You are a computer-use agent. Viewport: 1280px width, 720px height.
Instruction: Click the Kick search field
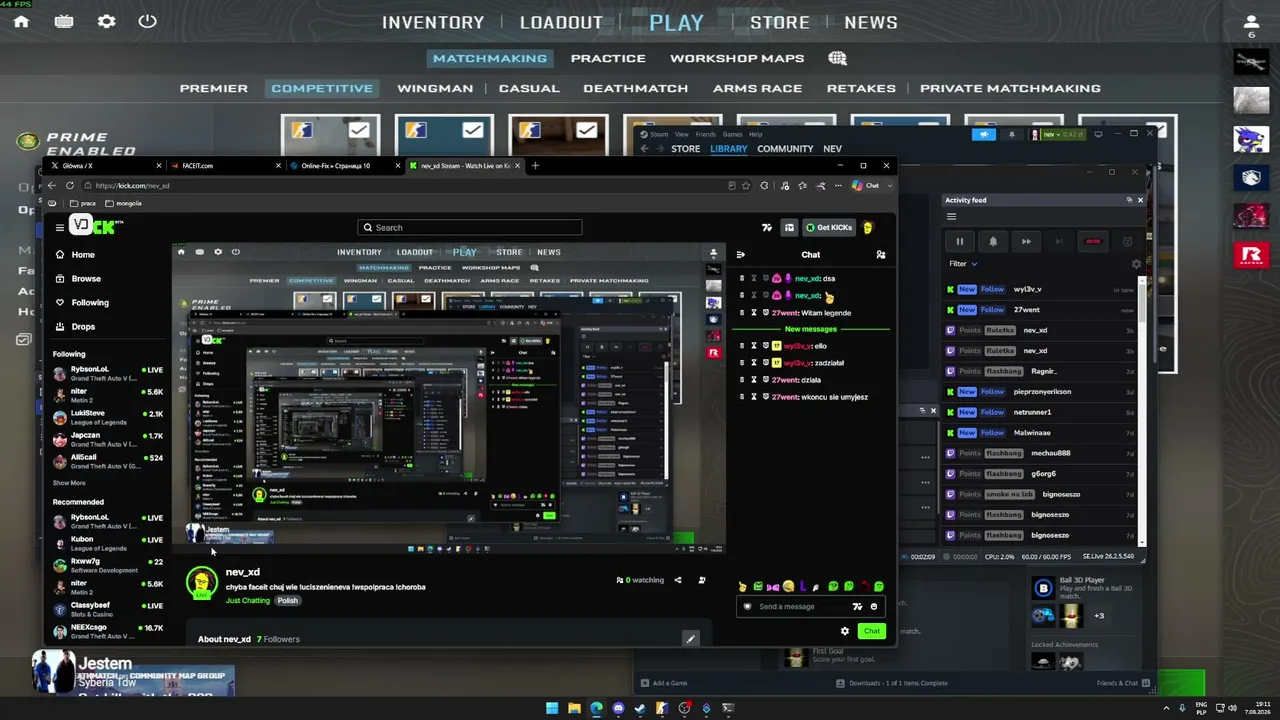470,228
